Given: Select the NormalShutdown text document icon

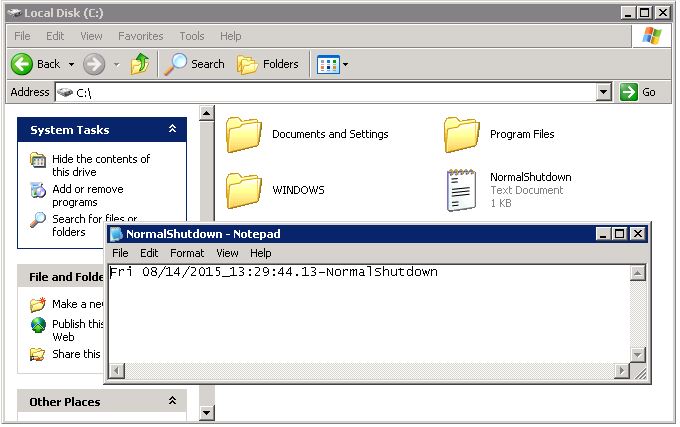Looking at the screenshot, I should [x=461, y=190].
